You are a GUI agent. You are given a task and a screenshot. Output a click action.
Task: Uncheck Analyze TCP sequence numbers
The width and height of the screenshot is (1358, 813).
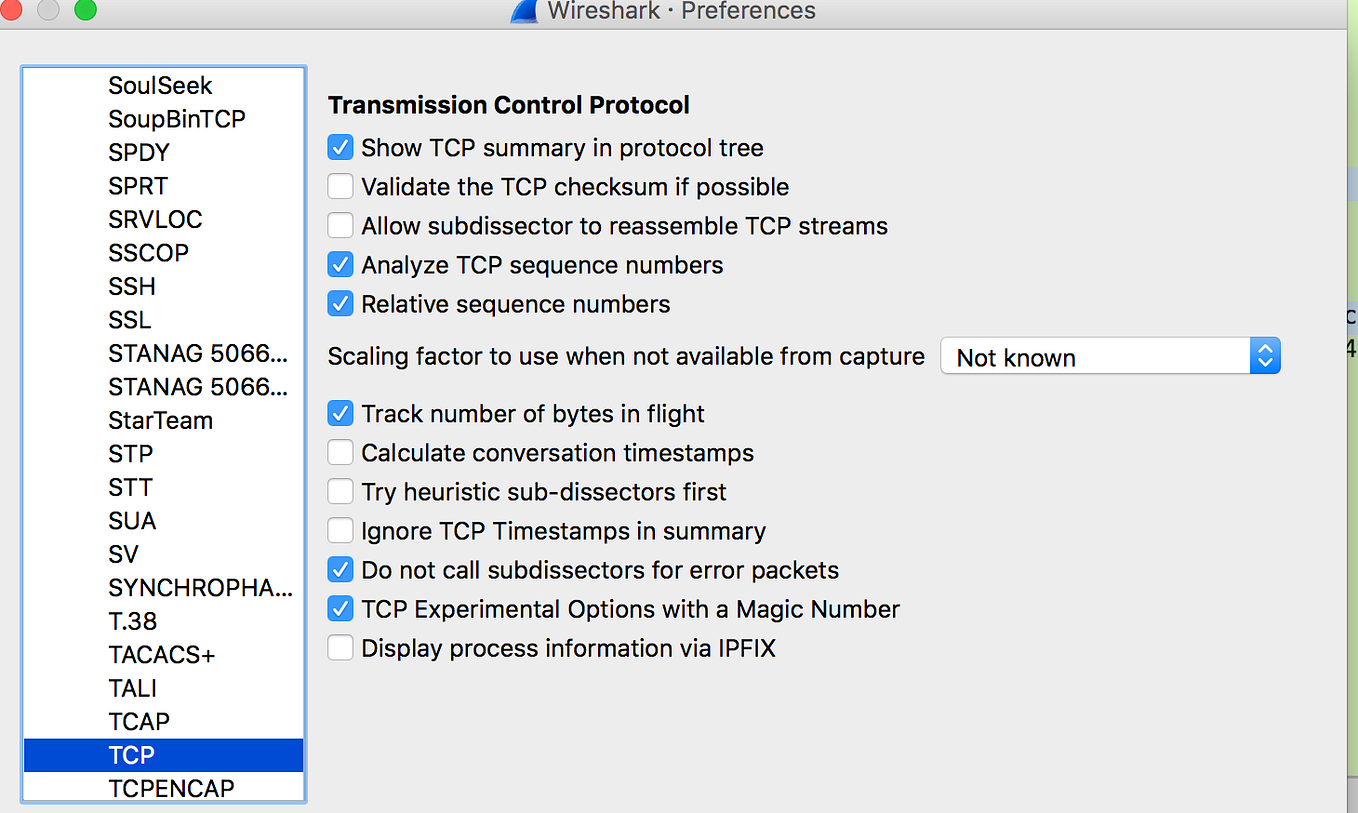[341, 265]
